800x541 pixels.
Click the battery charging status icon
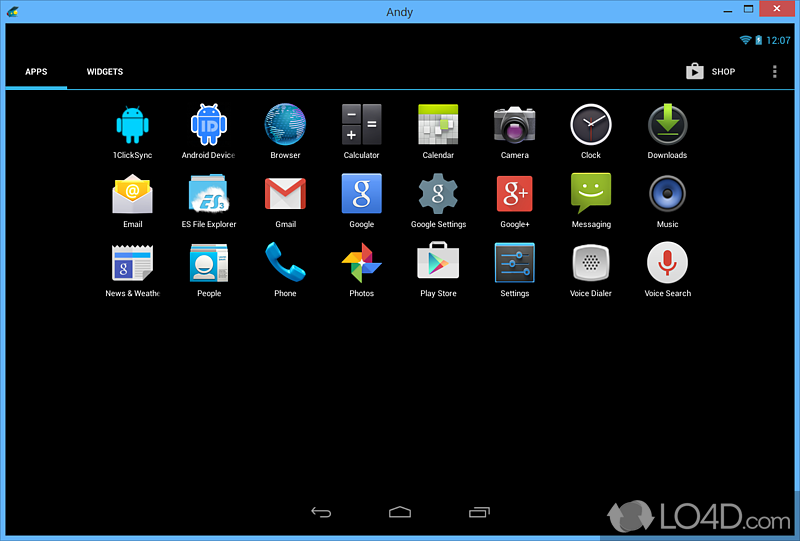tap(758, 40)
